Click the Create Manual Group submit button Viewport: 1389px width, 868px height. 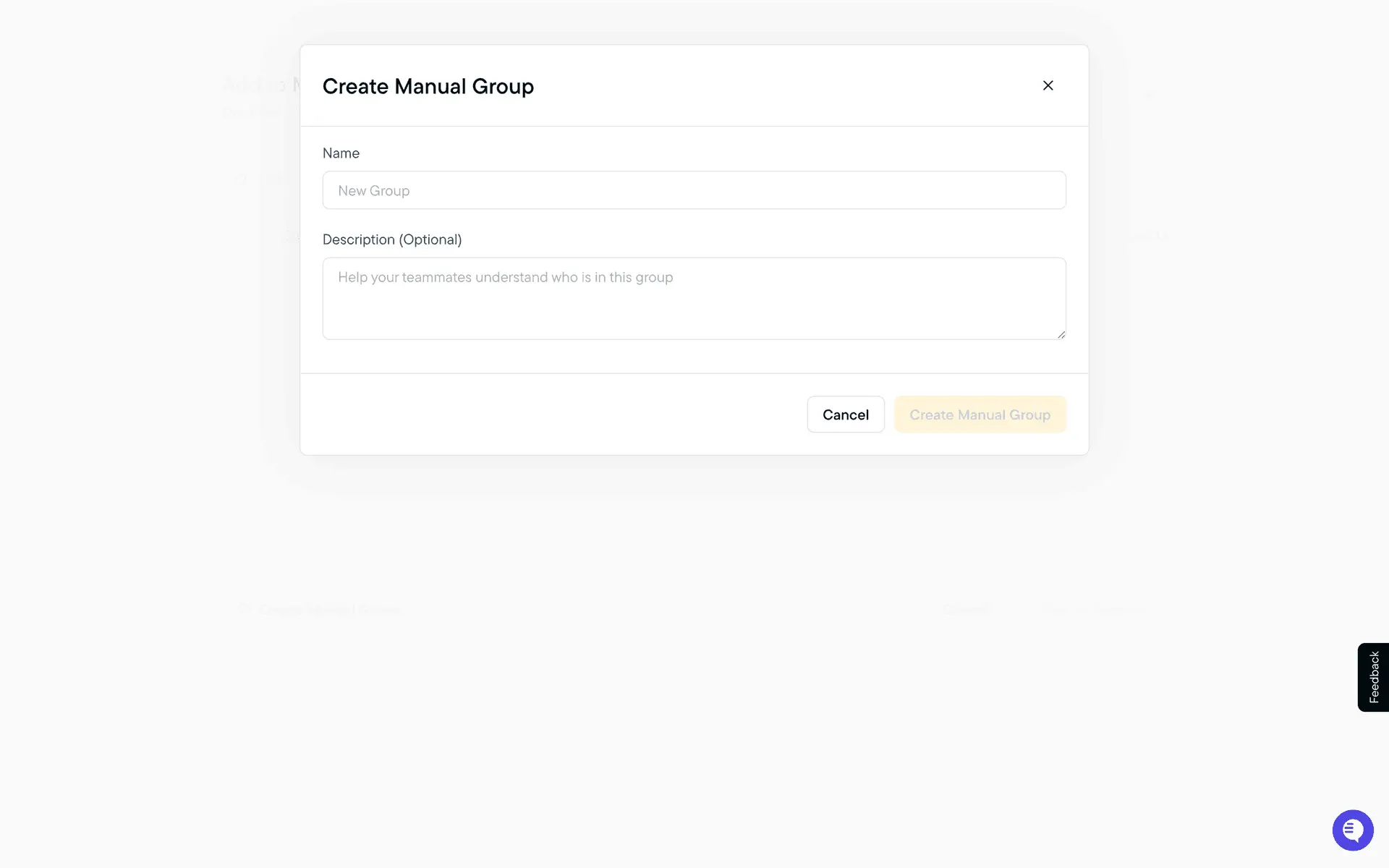(x=980, y=414)
